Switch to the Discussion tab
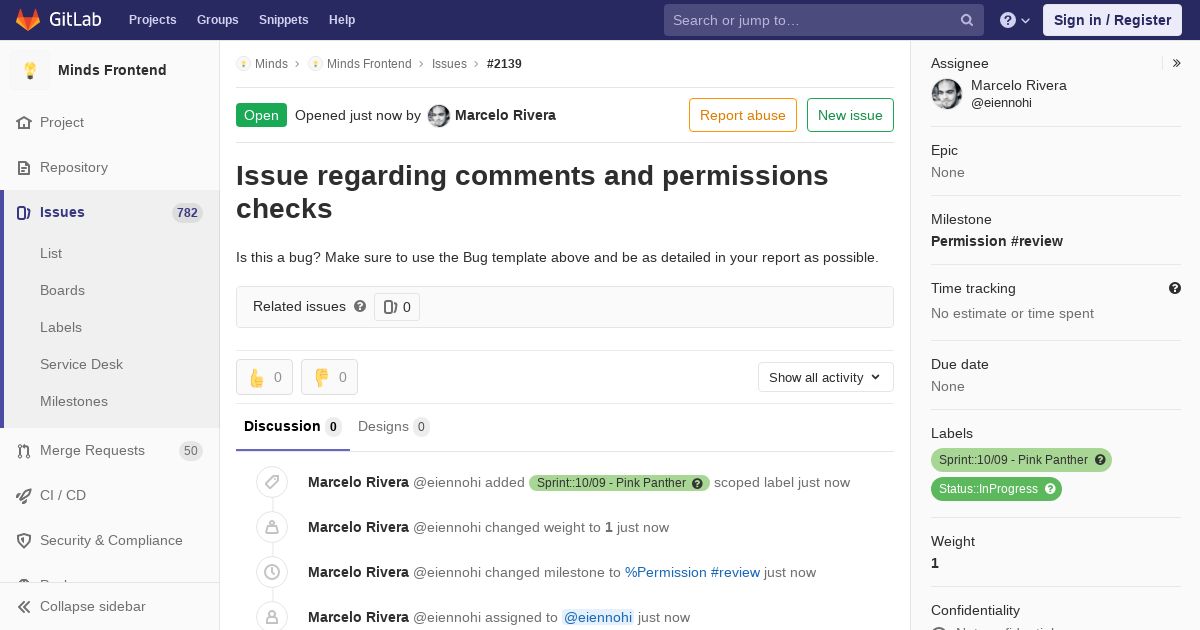 (x=293, y=427)
